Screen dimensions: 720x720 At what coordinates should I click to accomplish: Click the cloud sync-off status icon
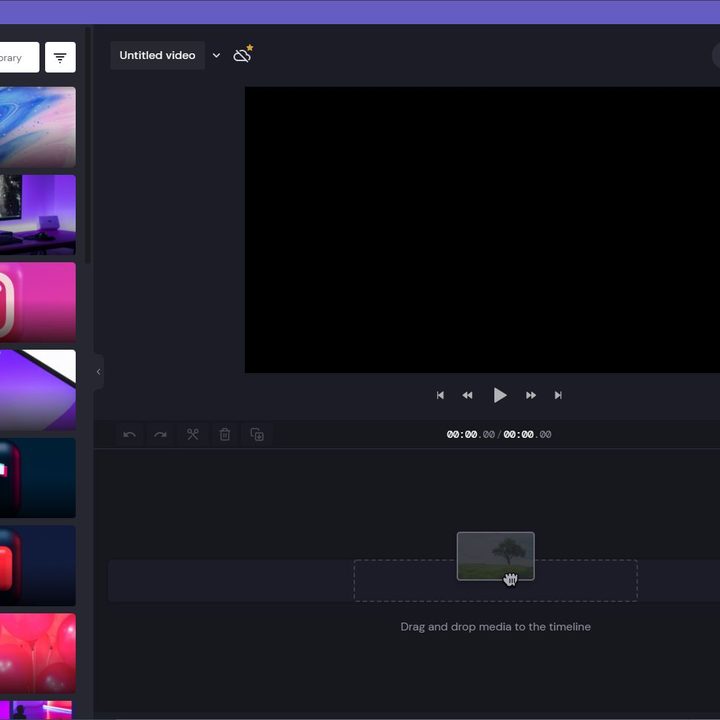click(x=242, y=55)
